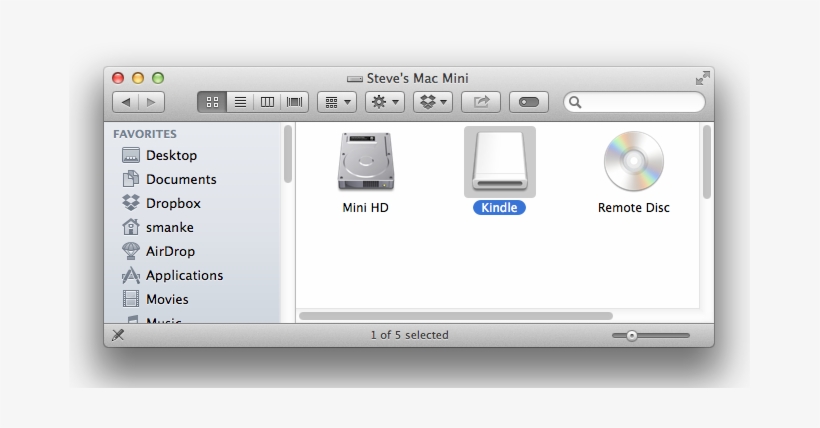The height and width of the screenshot is (428, 820).
Task: Switch to column view
Action: click(267, 102)
